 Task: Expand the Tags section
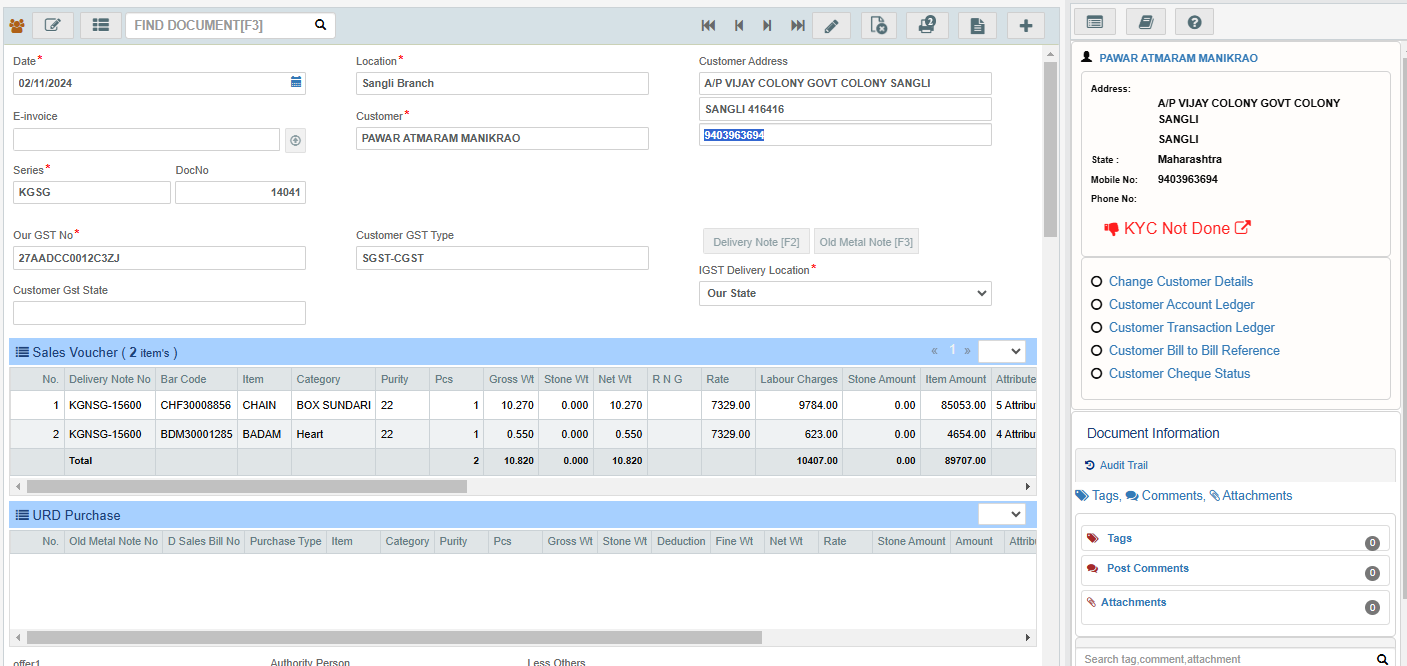pyautogui.click(x=1236, y=538)
